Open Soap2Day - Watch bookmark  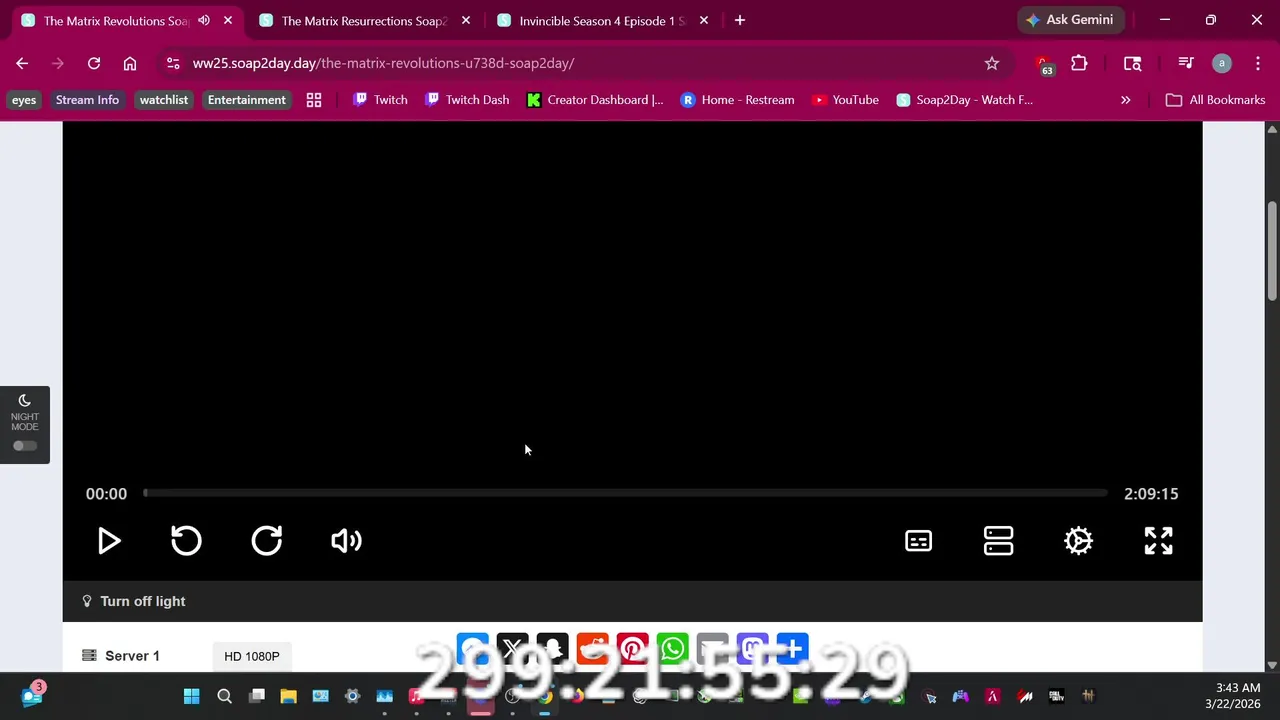(x=965, y=100)
